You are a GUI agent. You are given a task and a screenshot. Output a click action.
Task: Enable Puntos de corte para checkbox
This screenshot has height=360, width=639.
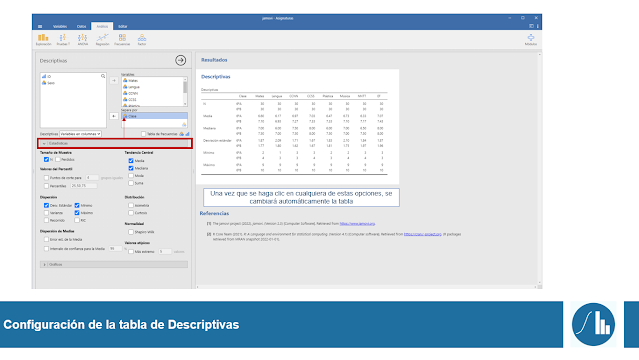tap(46, 178)
